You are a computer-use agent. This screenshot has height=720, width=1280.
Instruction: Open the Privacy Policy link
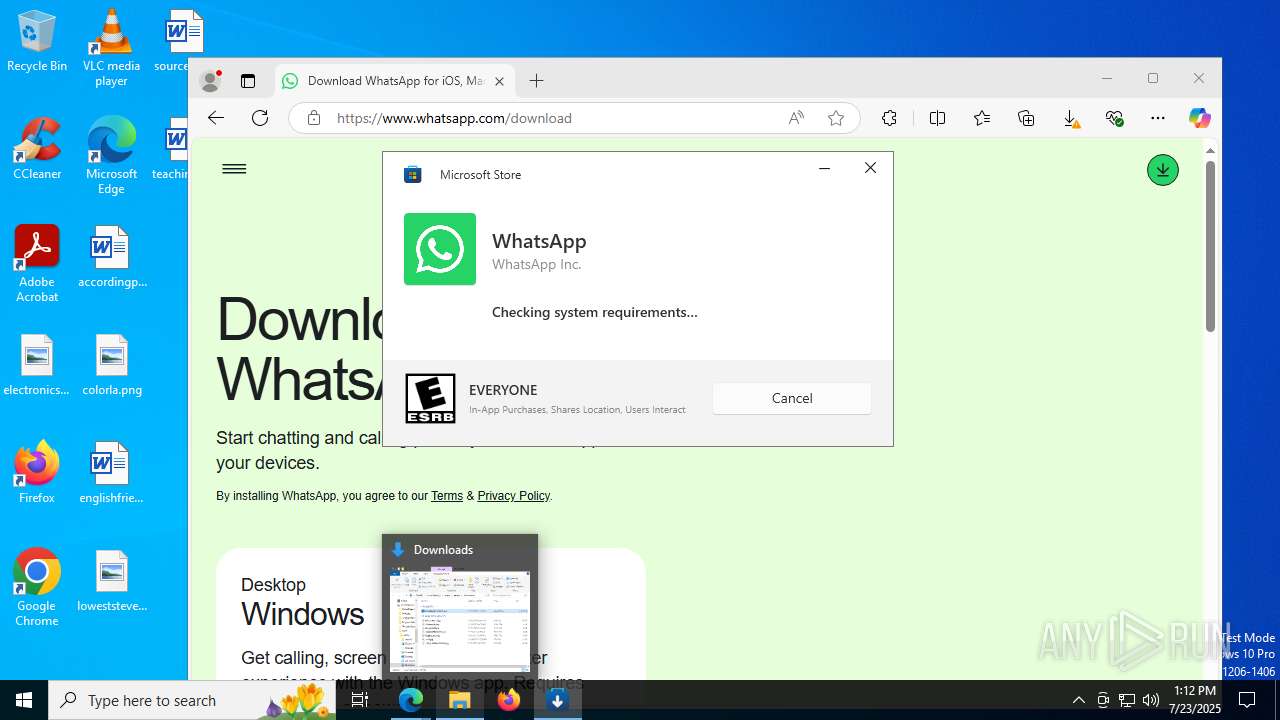pos(513,496)
